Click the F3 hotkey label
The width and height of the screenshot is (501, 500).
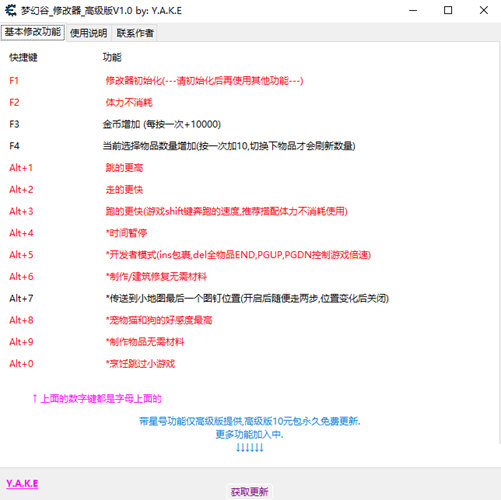tap(14, 124)
